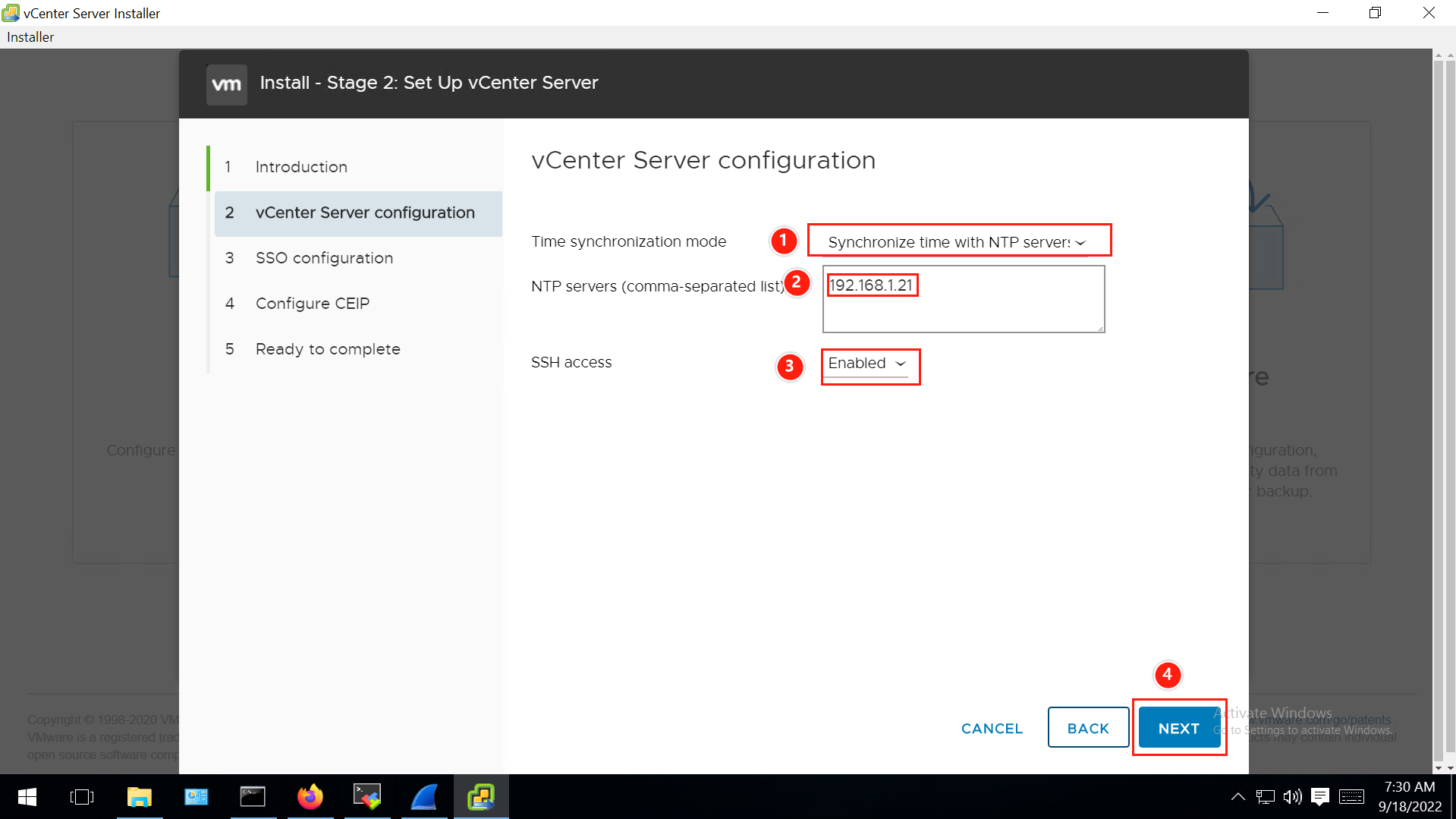Open Time synchronization mode dropdown
1456x819 pixels.
(x=958, y=241)
